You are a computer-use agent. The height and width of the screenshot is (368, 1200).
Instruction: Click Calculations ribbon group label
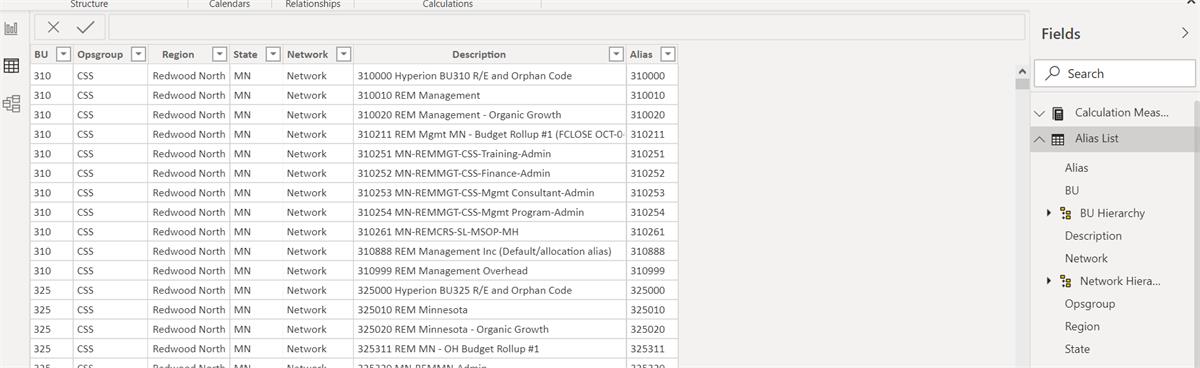(x=447, y=4)
